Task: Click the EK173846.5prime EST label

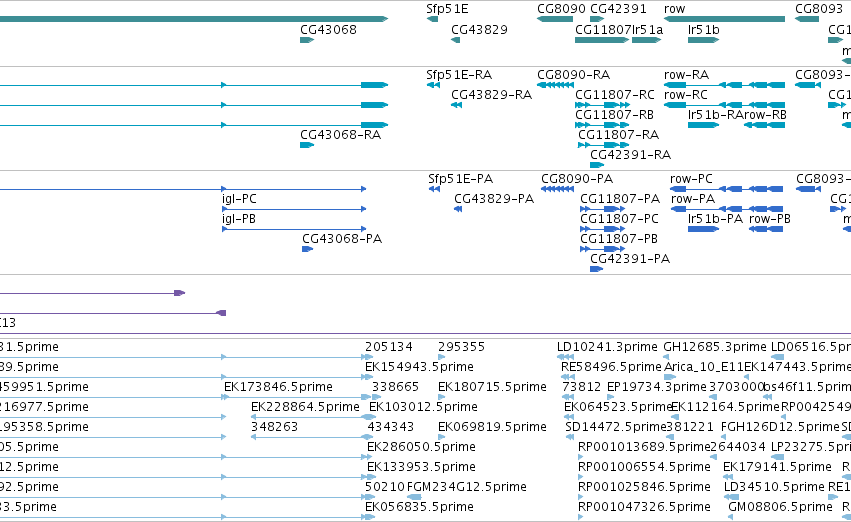Action: pyautogui.click(x=278, y=387)
